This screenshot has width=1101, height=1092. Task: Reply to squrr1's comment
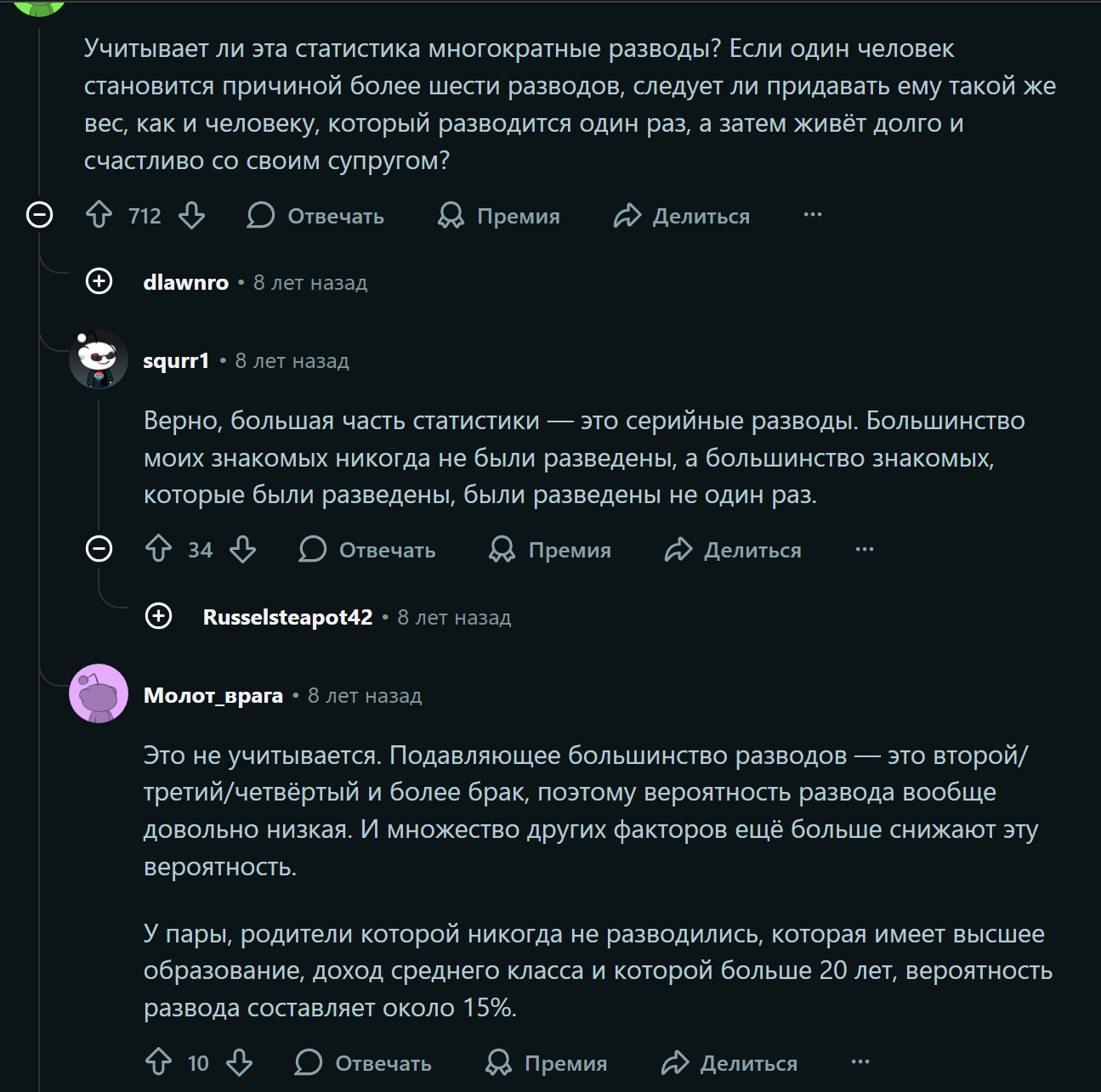coord(367,550)
